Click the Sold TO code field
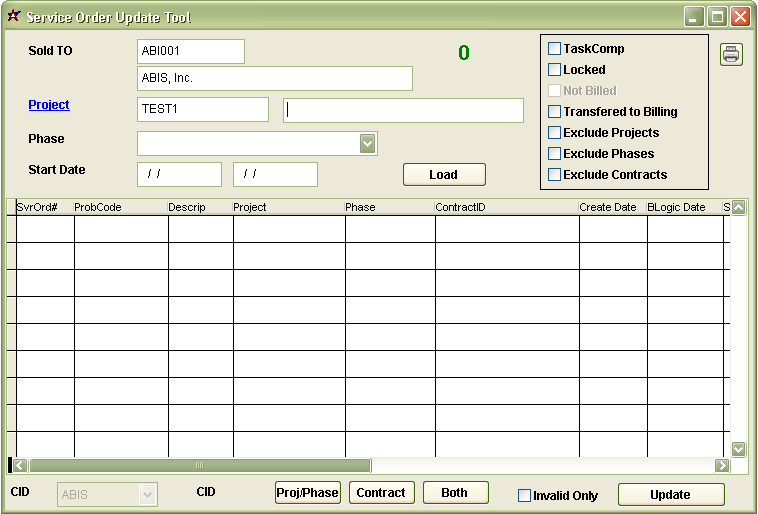Viewport: 758px width, 514px height. point(190,51)
